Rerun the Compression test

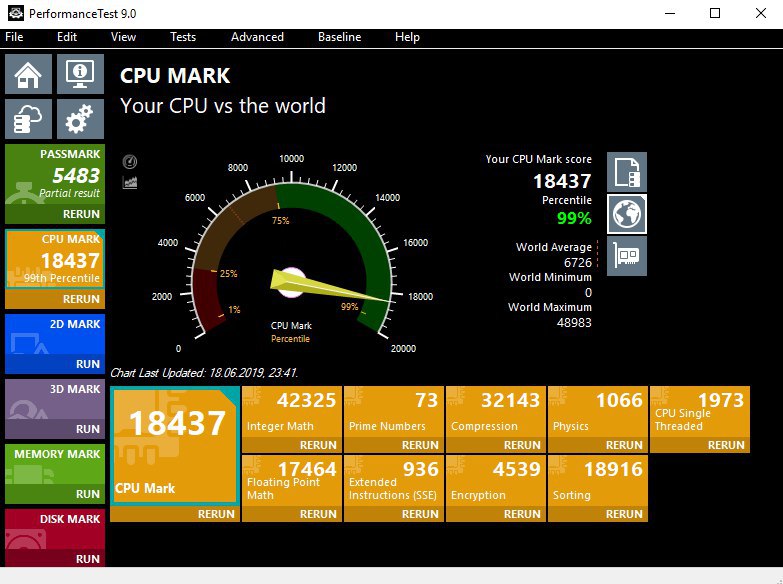[x=496, y=445]
